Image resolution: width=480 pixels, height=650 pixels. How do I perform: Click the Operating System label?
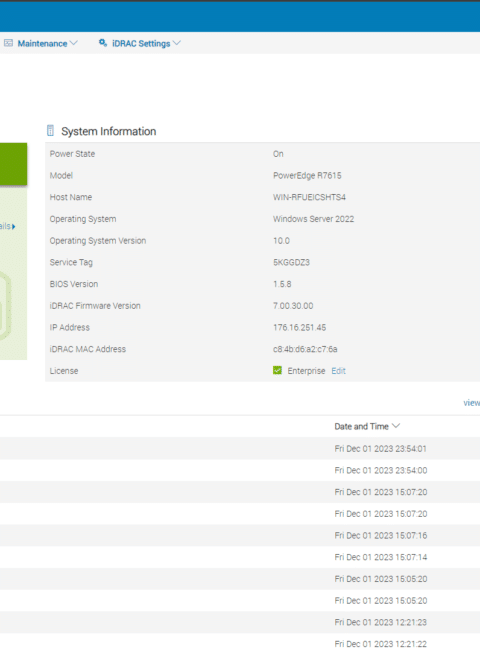[83, 219]
